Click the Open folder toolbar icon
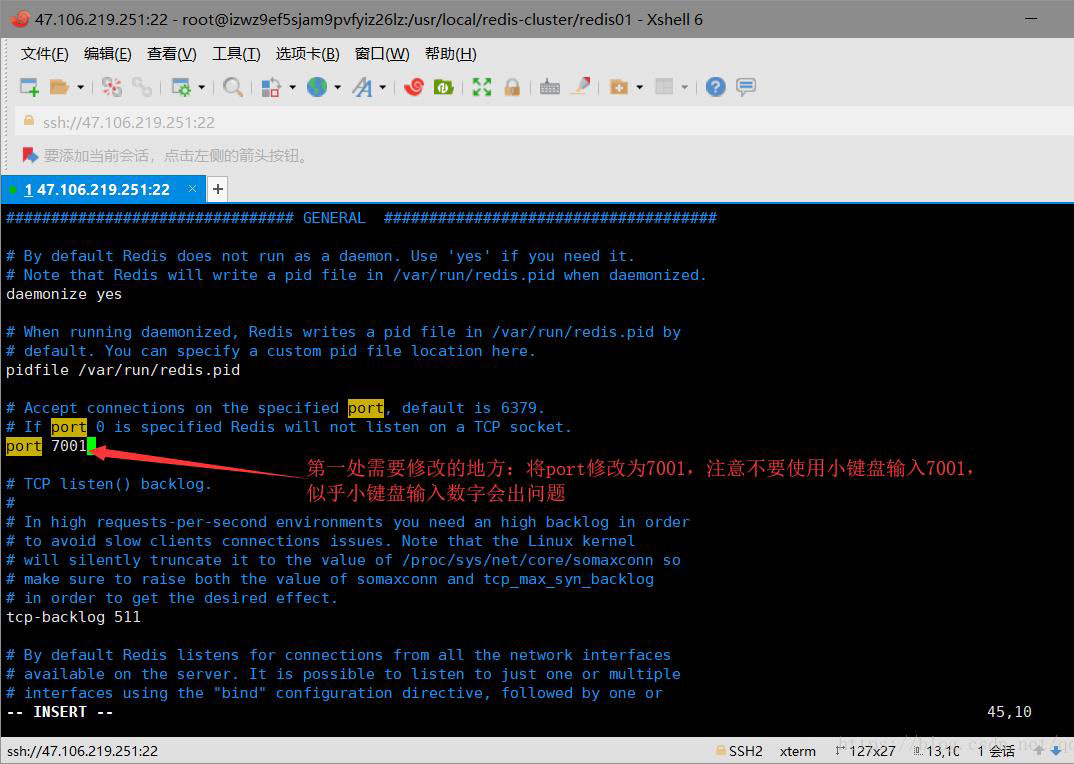 coord(60,87)
